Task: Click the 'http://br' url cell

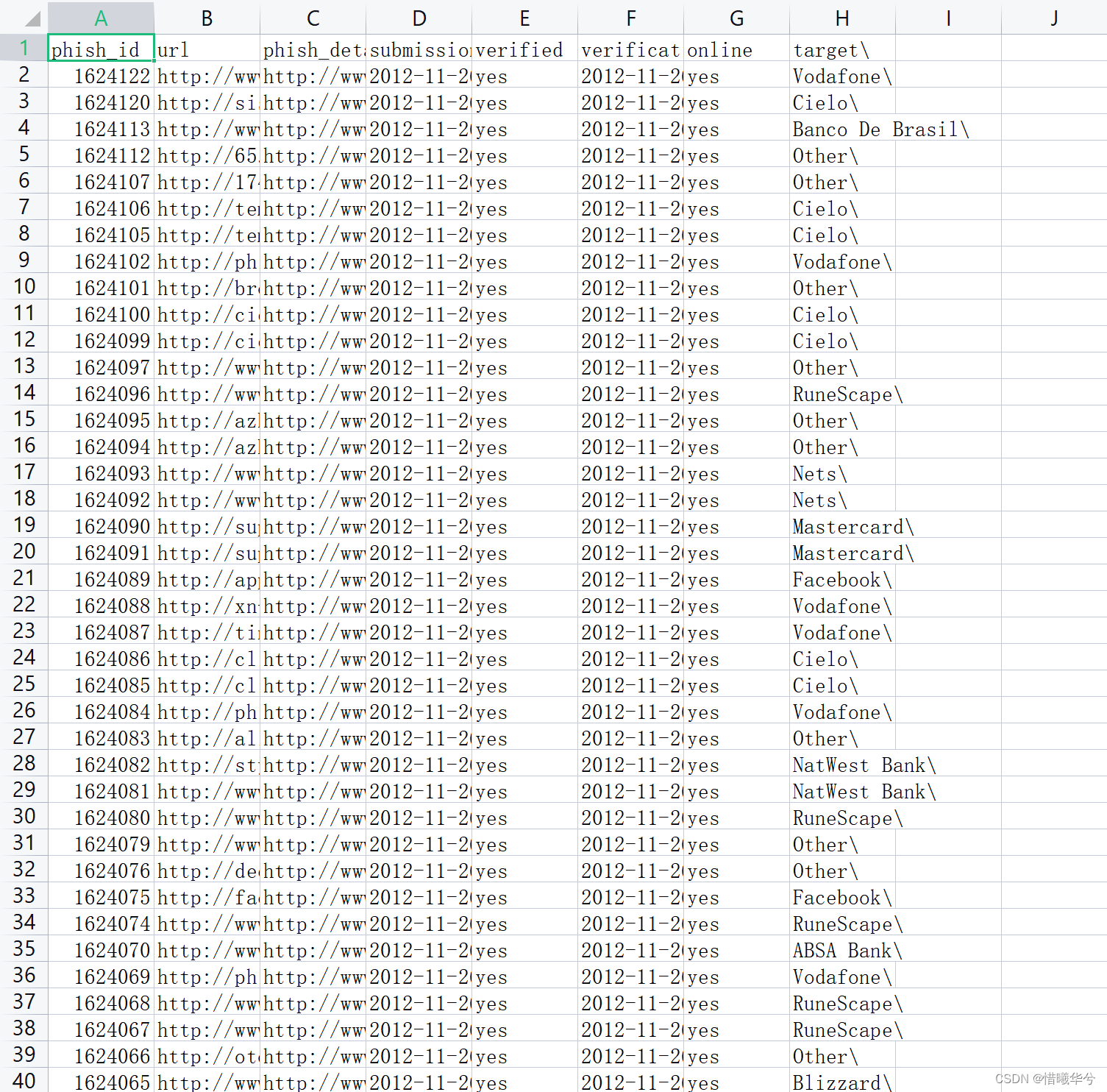Action: click(207, 286)
